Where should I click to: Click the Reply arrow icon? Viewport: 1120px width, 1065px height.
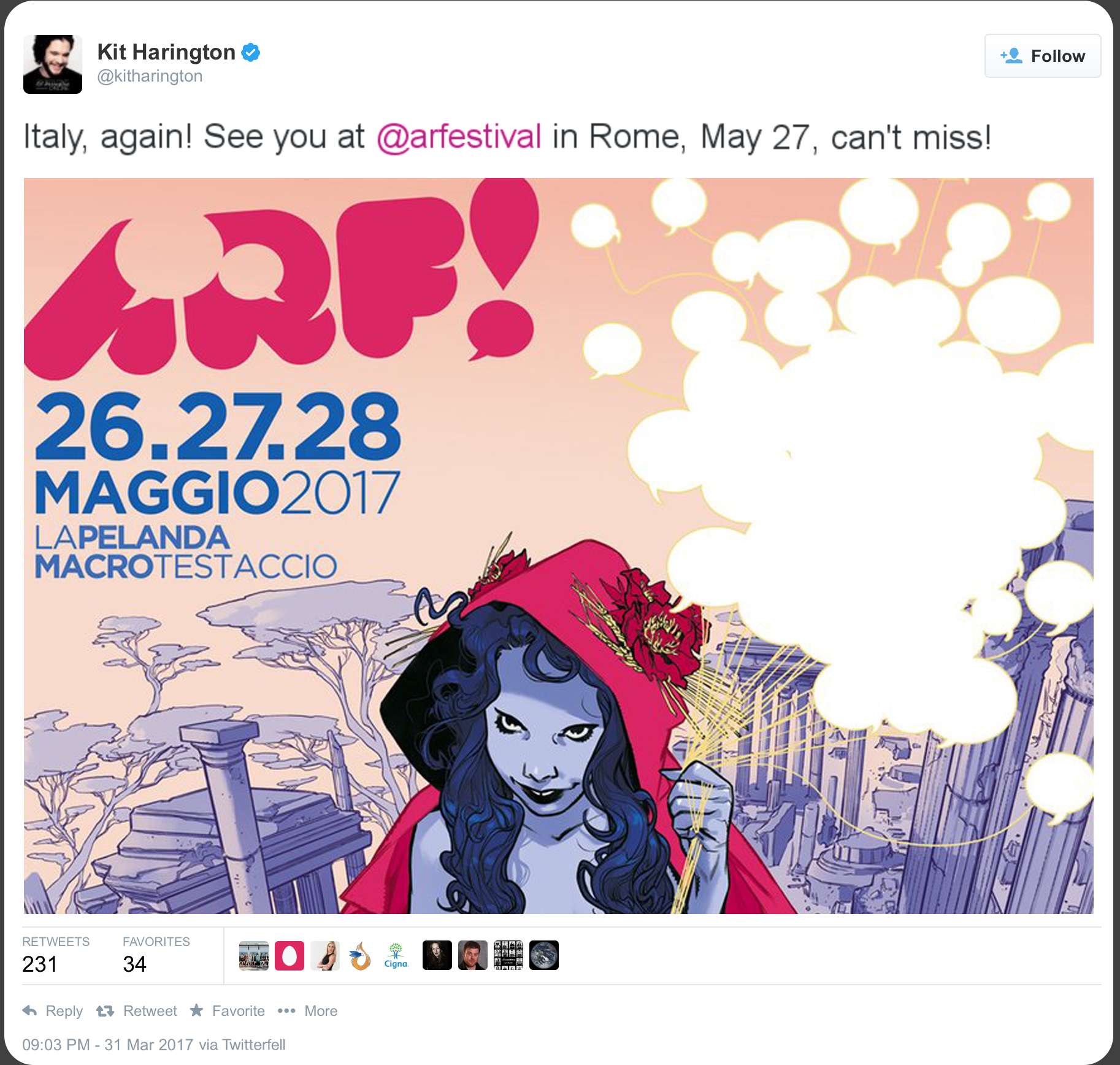pos(29,1010)
